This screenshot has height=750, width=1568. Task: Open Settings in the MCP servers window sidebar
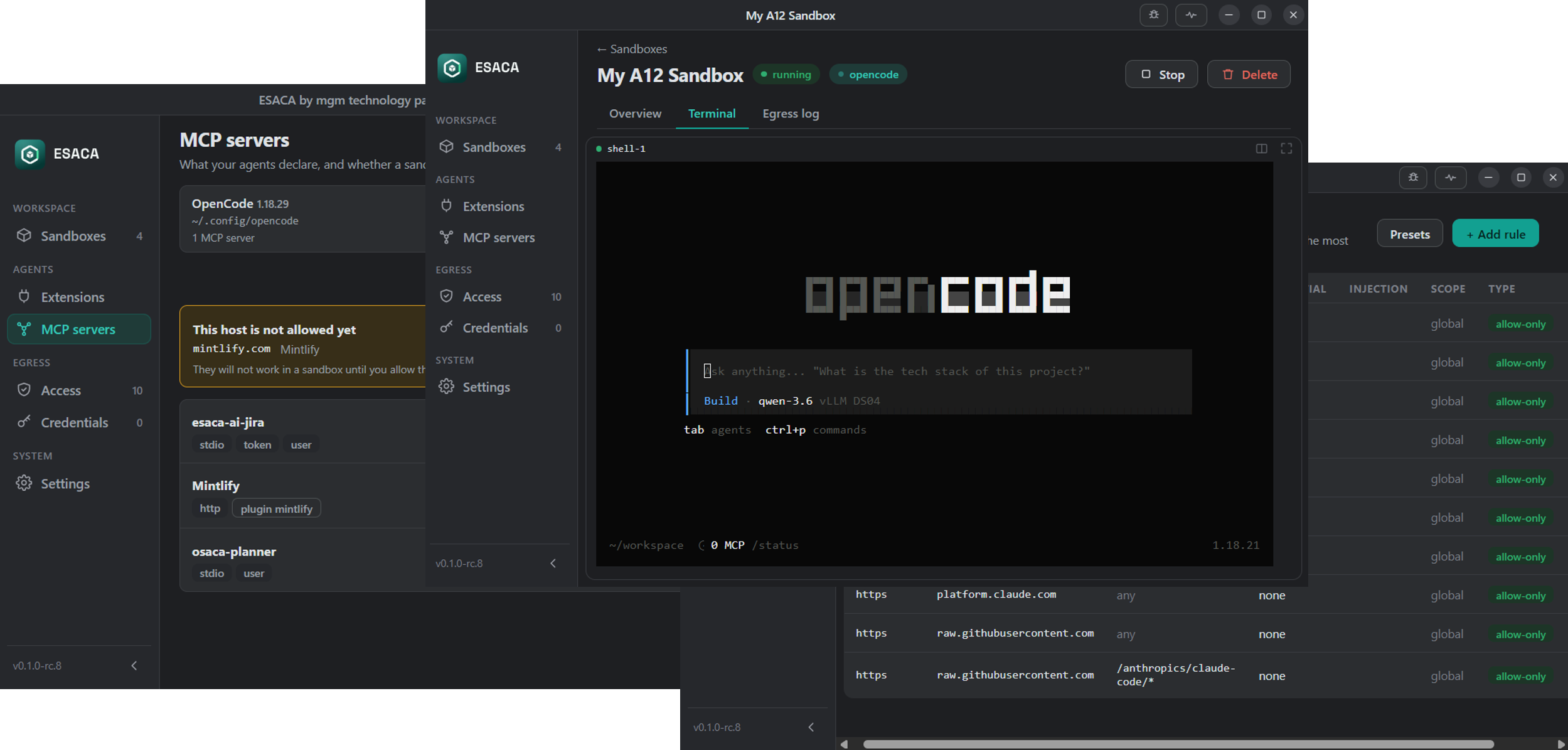point(79,483)
